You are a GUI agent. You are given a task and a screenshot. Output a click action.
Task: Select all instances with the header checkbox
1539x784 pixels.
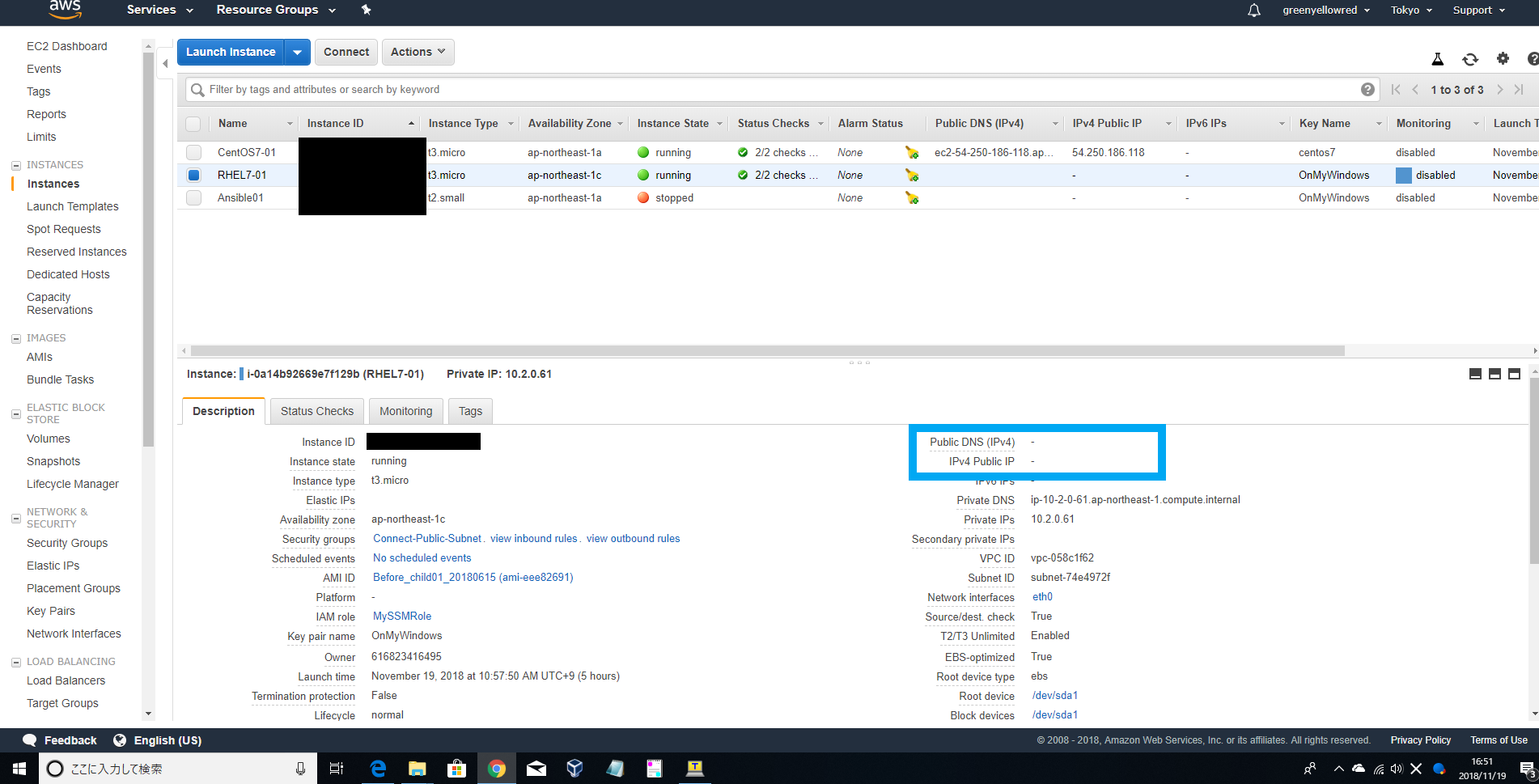193,123
